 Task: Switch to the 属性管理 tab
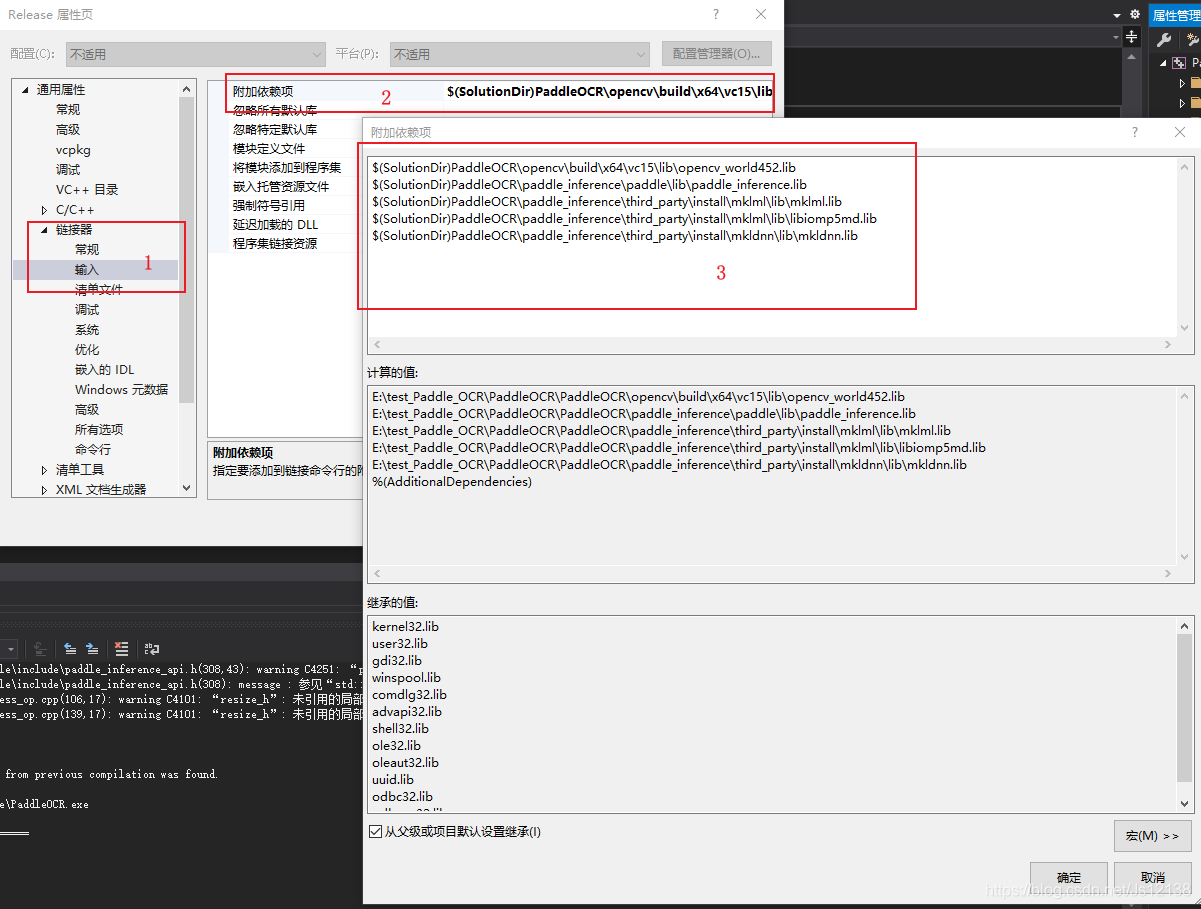tap(1175, 15)
